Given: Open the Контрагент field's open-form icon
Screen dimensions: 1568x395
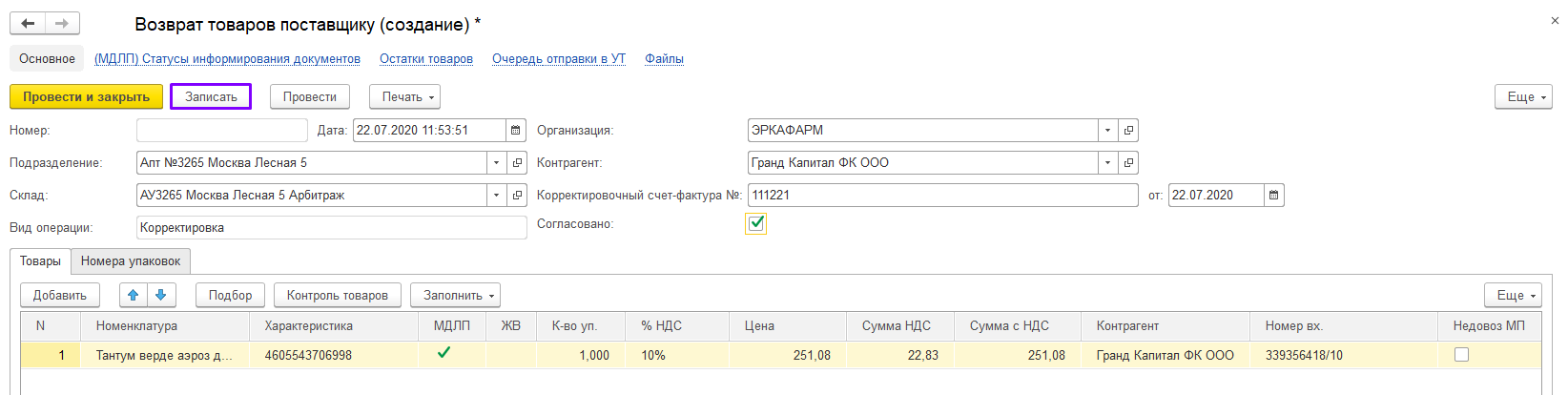Looking at the screenshot, I should (x=1128, y=163).
